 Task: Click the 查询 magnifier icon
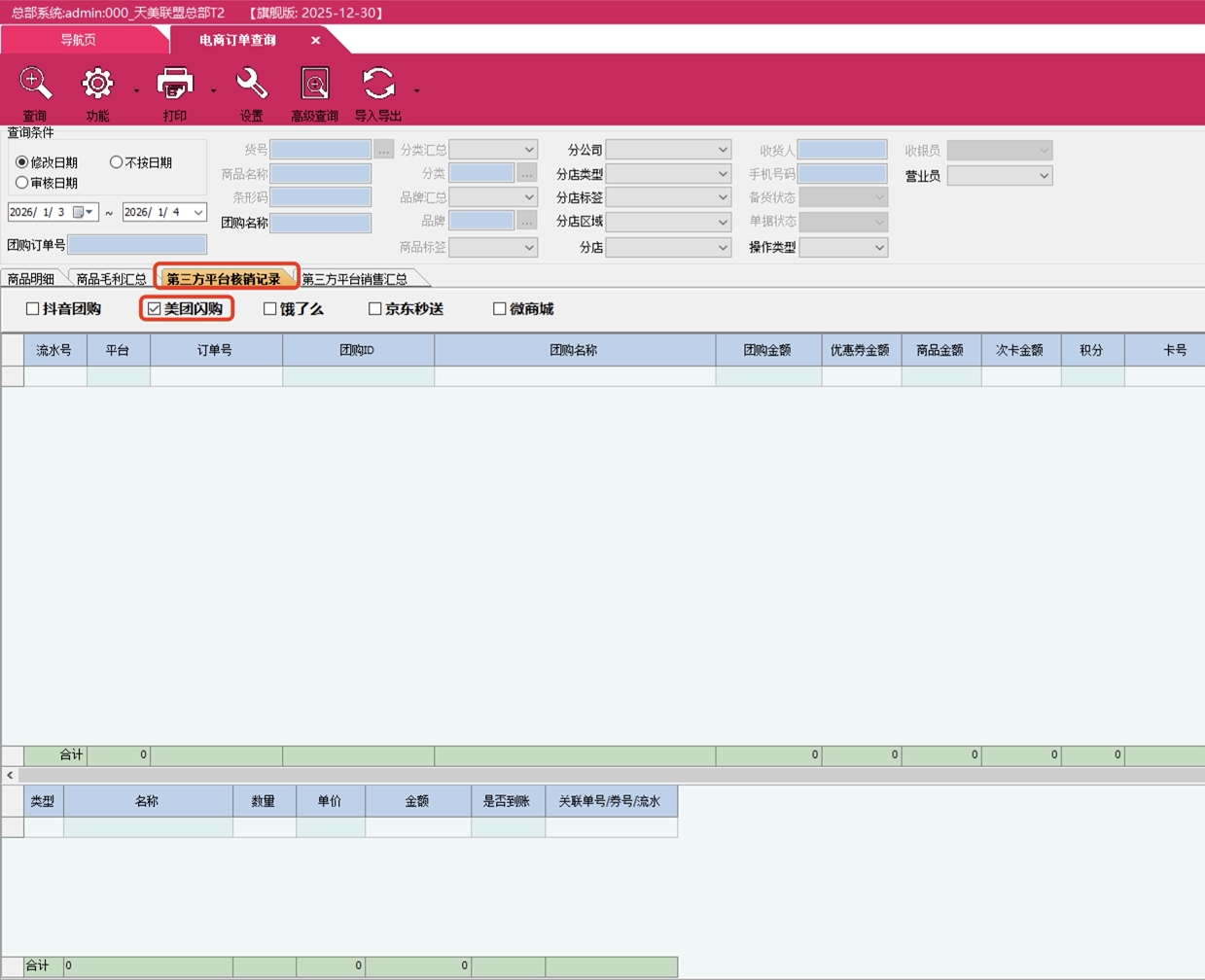(35, 85)
